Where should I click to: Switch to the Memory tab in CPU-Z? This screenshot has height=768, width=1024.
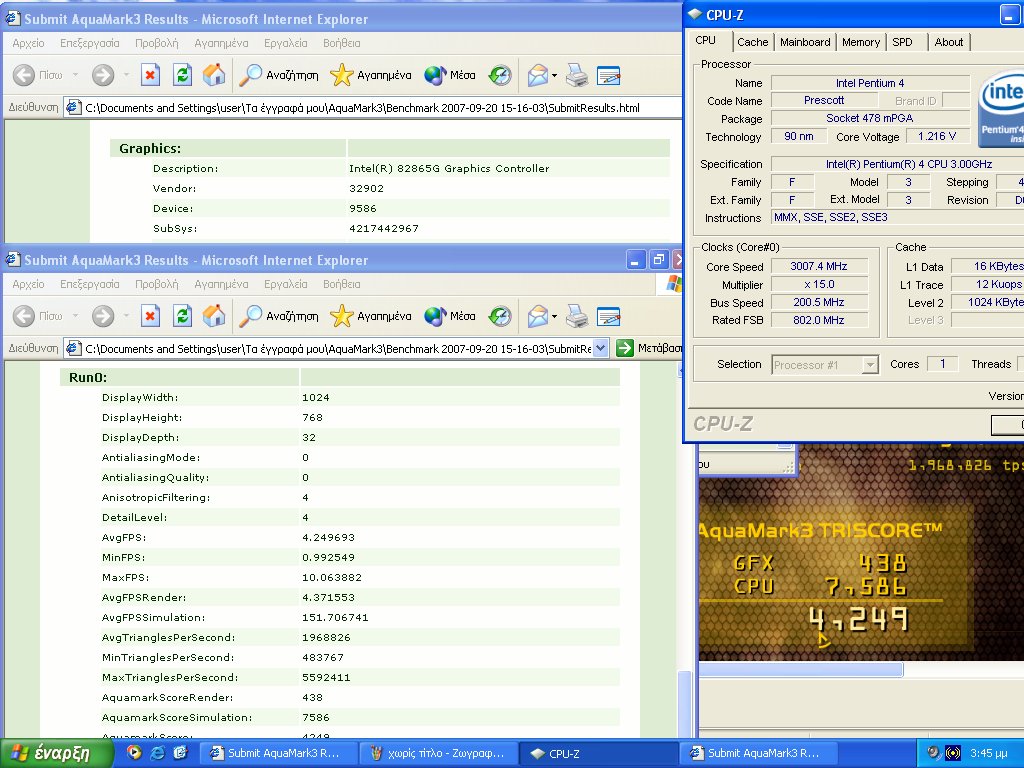coord(860,42)
